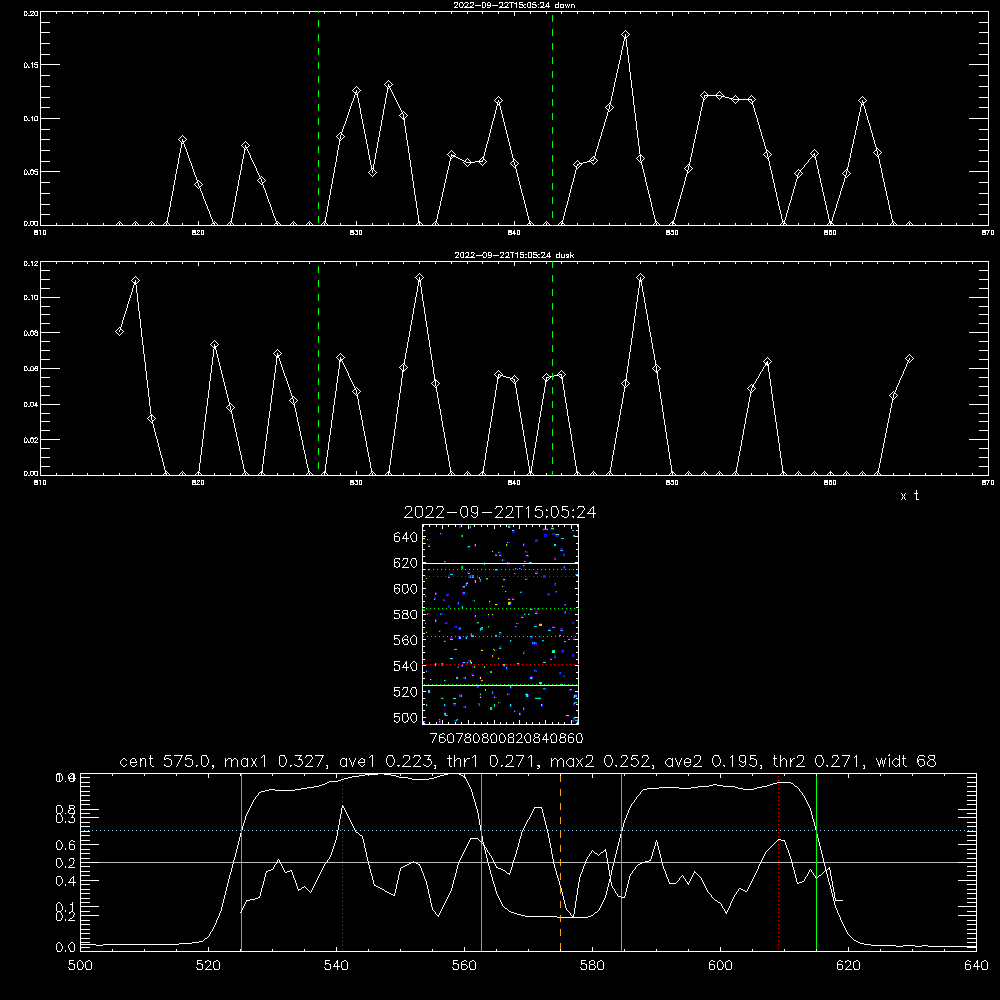Select the dawn peak diamond marker at 862
This screenshot has width=1000, height=1000.
(862, 101)
